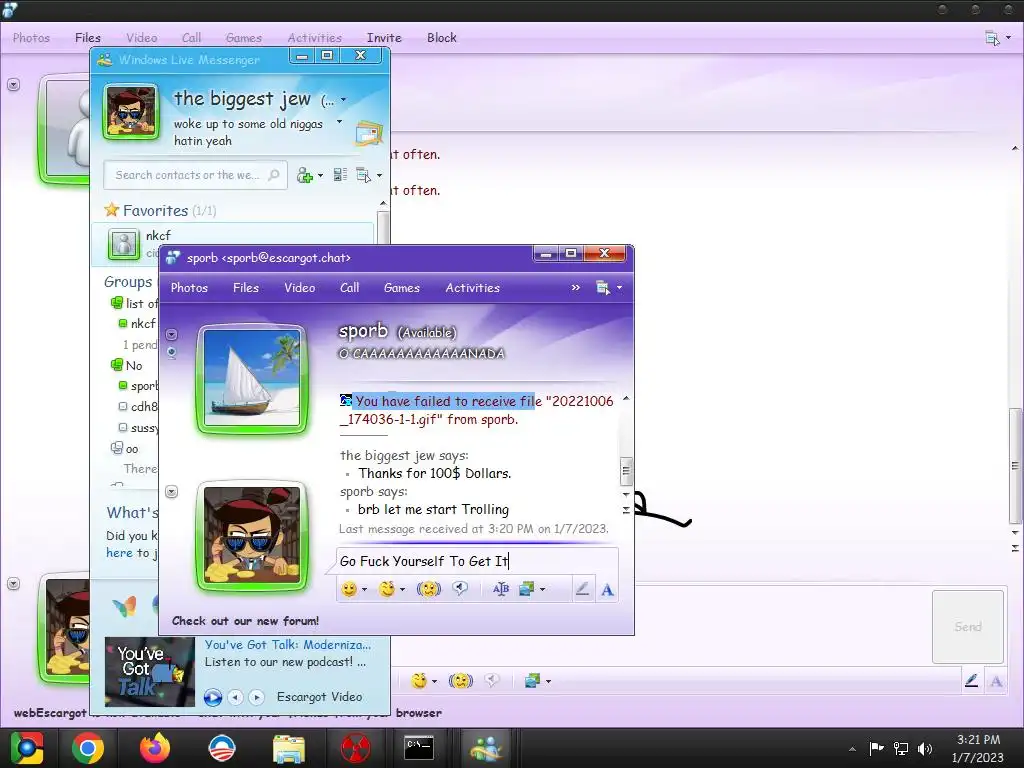Open show menu icon in background chat window

992,39
